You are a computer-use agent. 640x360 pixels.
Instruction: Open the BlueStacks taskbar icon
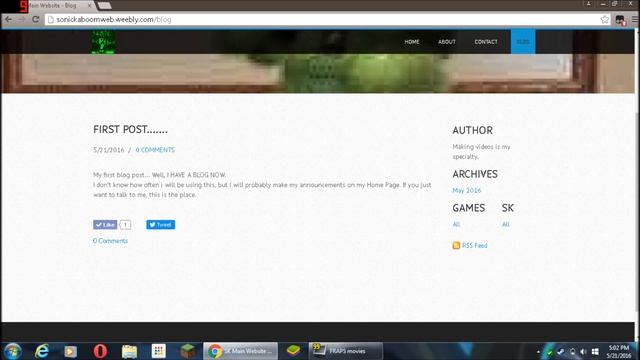click(293, 351)
